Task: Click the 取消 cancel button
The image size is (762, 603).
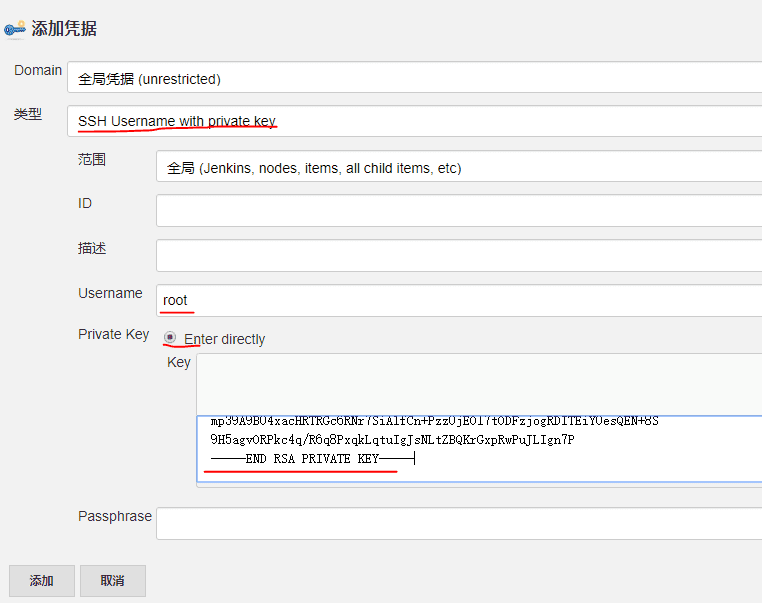Action: pos(113,581)
